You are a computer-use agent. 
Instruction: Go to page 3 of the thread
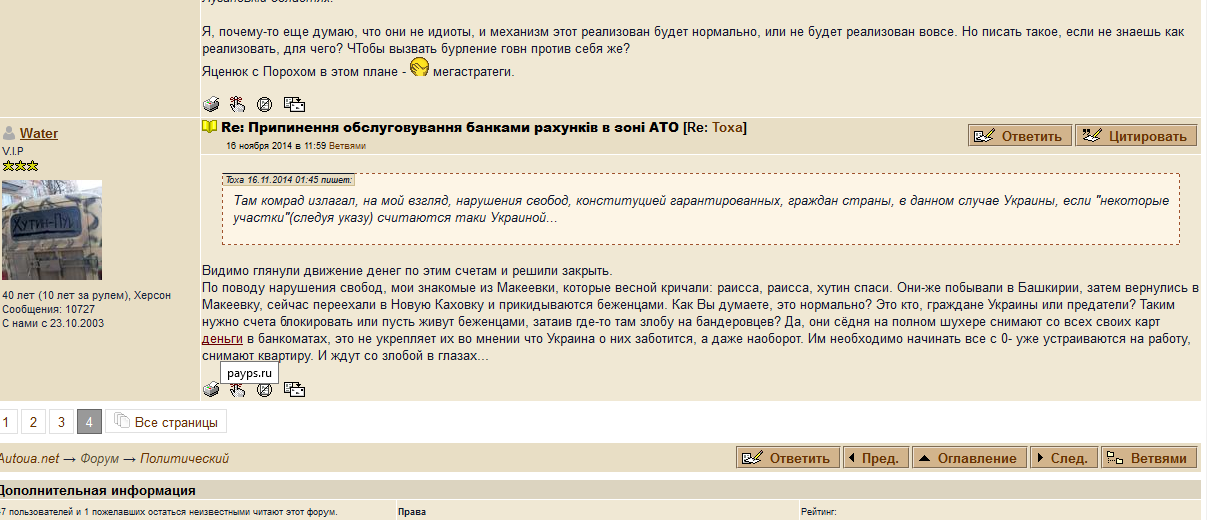pos(61,422)
